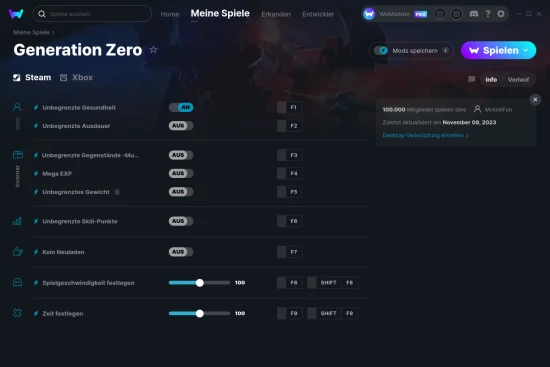Turn on Kein Neuladen toggle
The height and width of the screenshot is (367, 550).
click(x=181, y=252)
